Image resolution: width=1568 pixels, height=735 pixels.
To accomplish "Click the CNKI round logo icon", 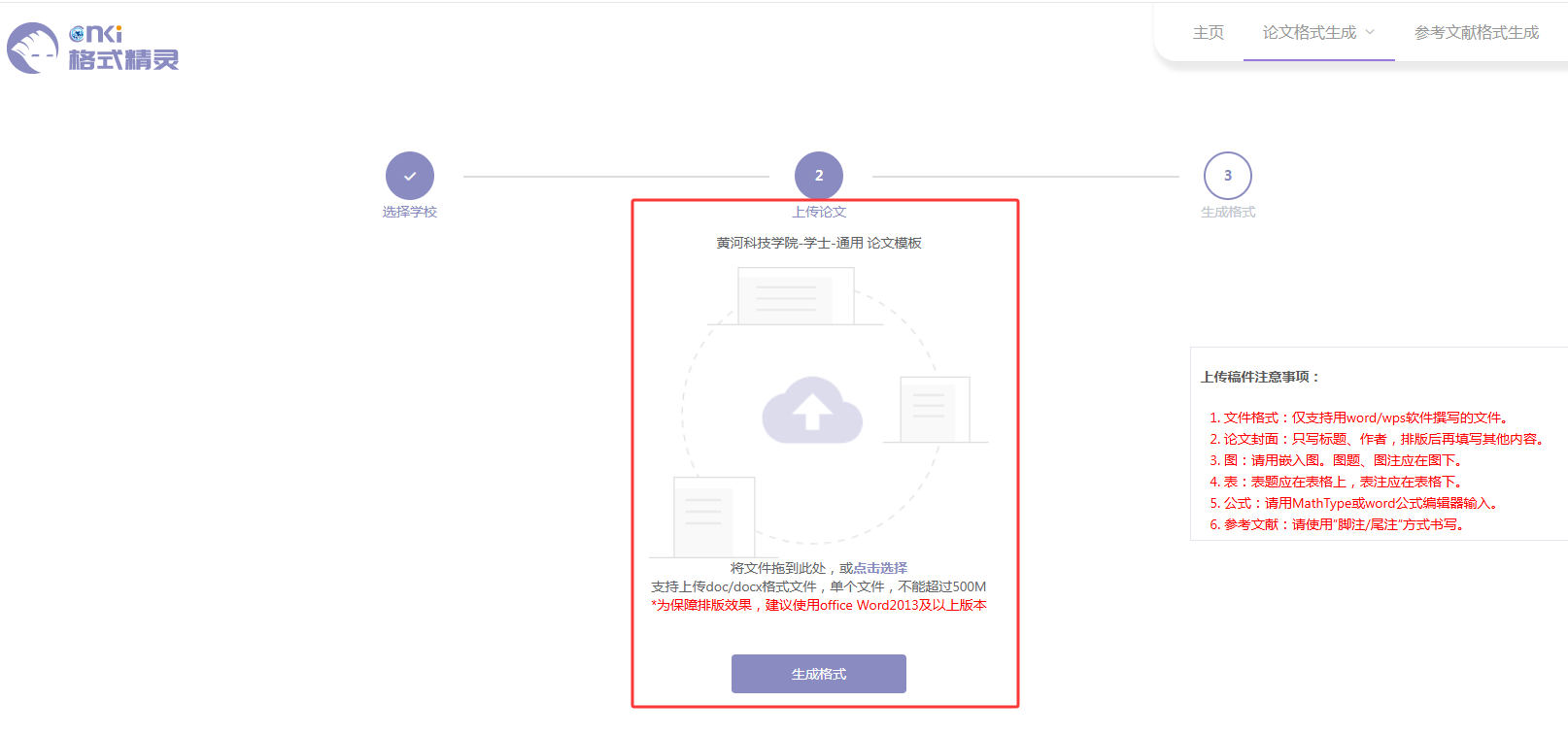I will point(33,49).
